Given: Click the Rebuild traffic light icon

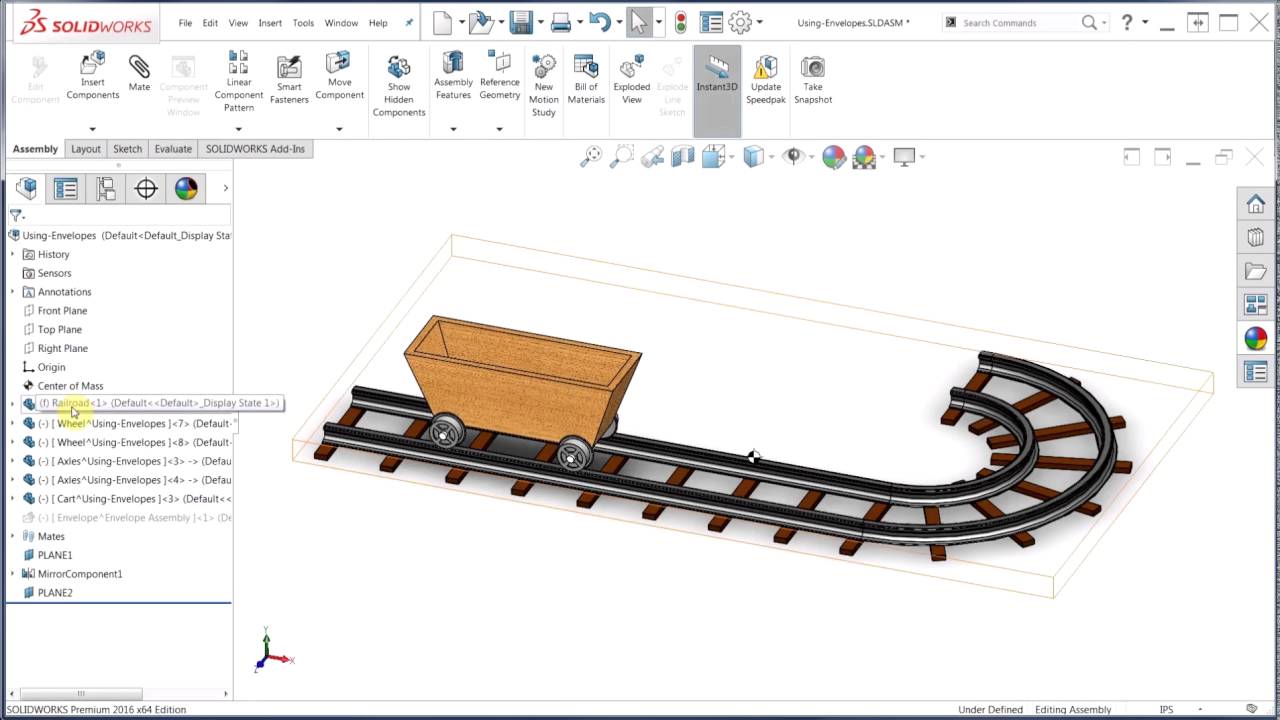Looking at the screenshot, I should (x=681, y=22).
